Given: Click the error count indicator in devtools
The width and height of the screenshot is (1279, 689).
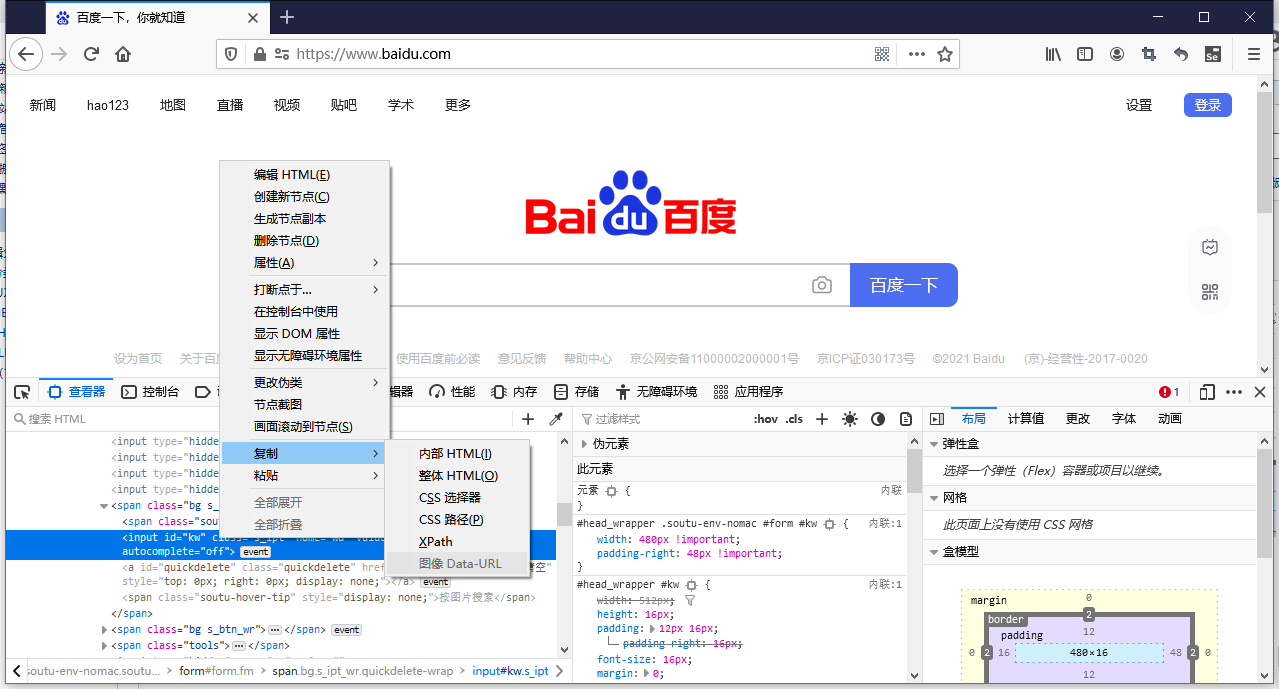Looking at the screenshot, I should click(x=1169, y=392).
